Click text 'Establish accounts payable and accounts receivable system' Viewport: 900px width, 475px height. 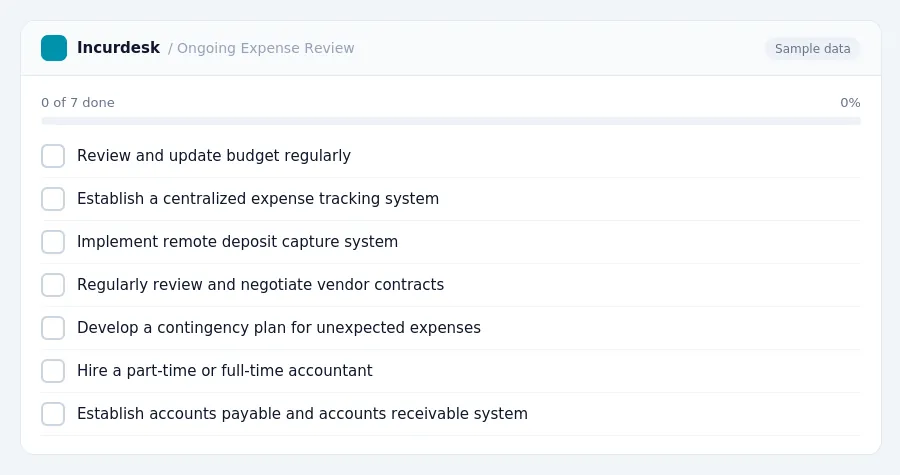(x=302, y=414)
